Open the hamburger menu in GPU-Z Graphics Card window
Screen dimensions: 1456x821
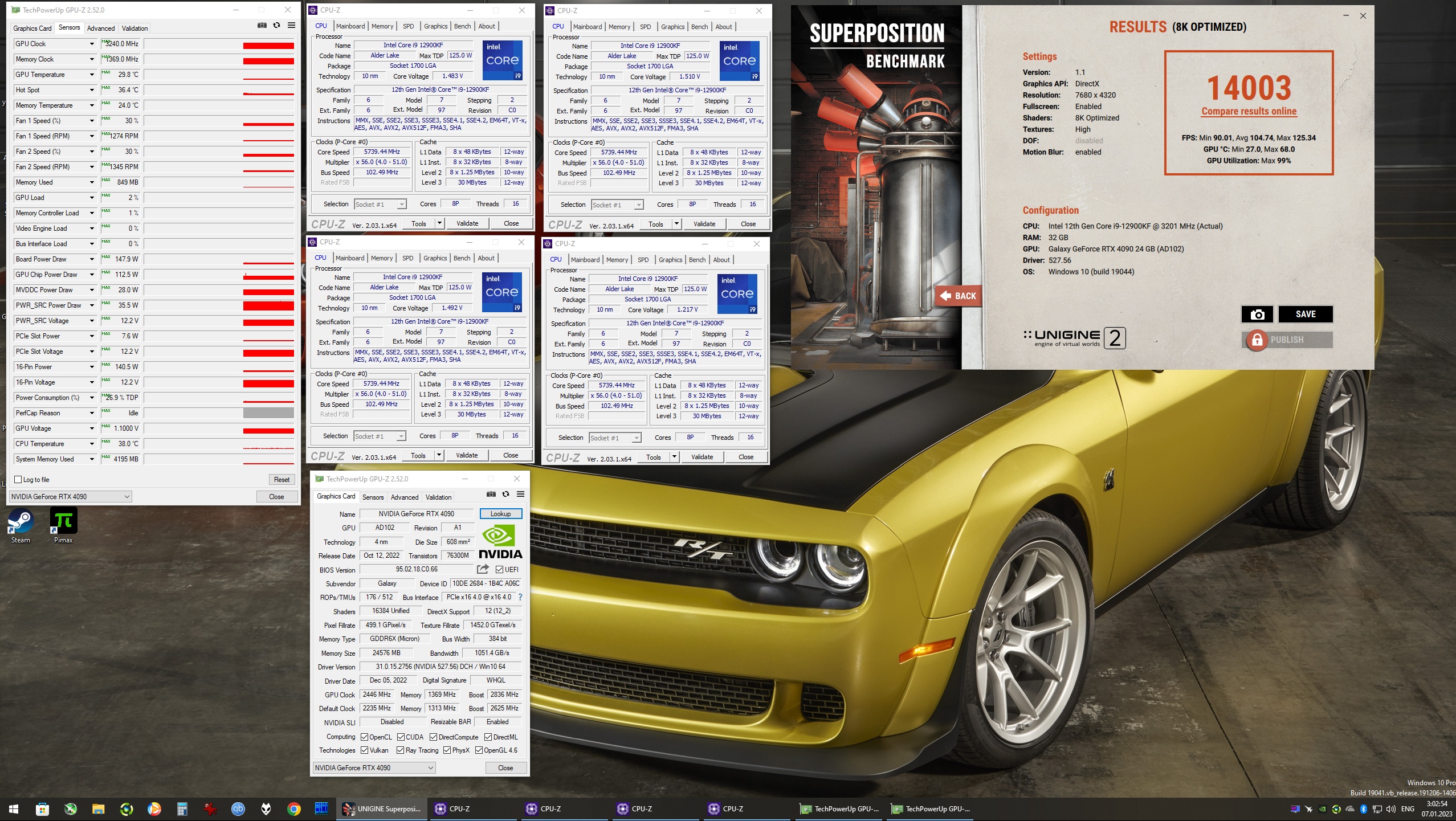[x=520, y=495]
